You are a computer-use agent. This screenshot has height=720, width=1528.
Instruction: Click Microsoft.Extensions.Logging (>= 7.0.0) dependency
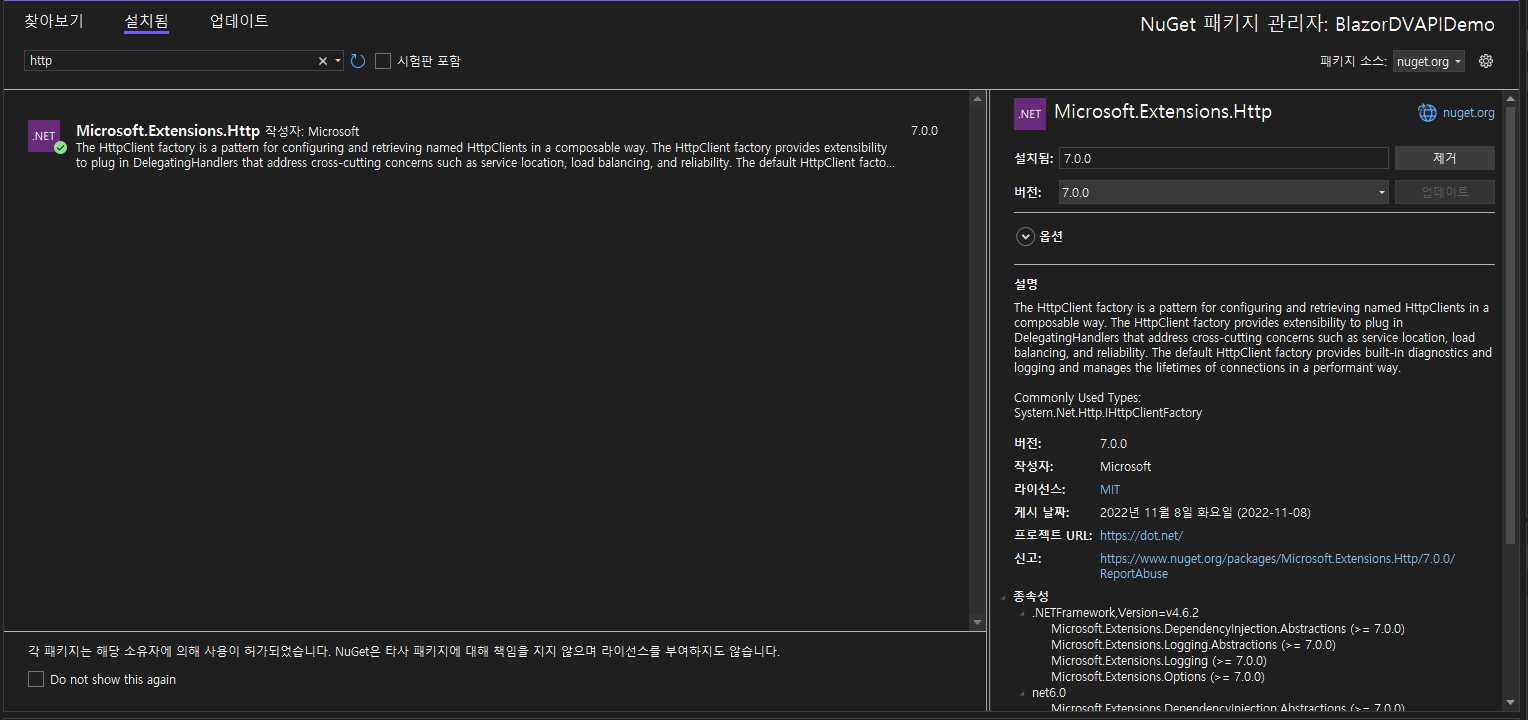[x=1159, y=661]
